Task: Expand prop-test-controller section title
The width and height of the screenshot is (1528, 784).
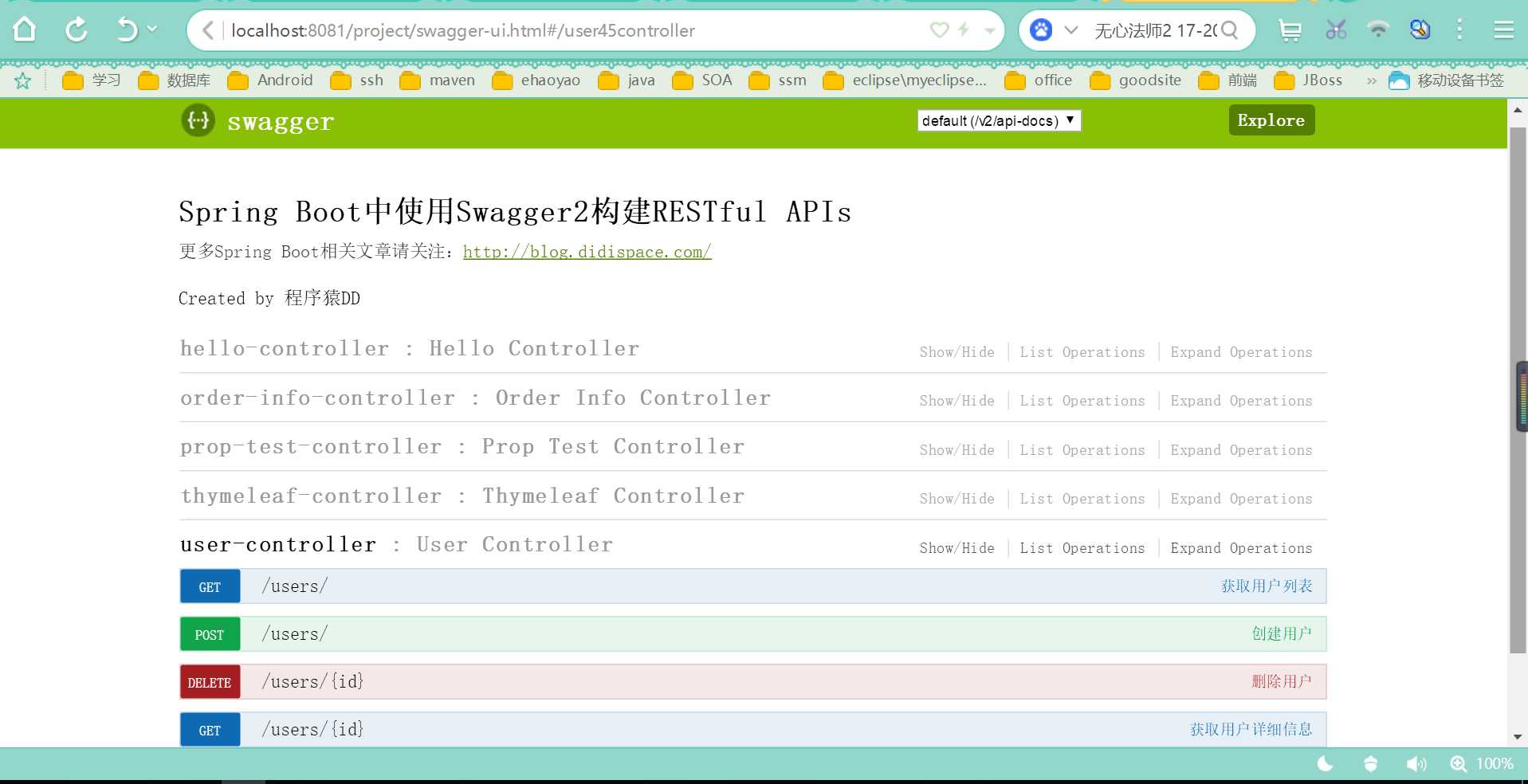Action: (x=462, y=447)
